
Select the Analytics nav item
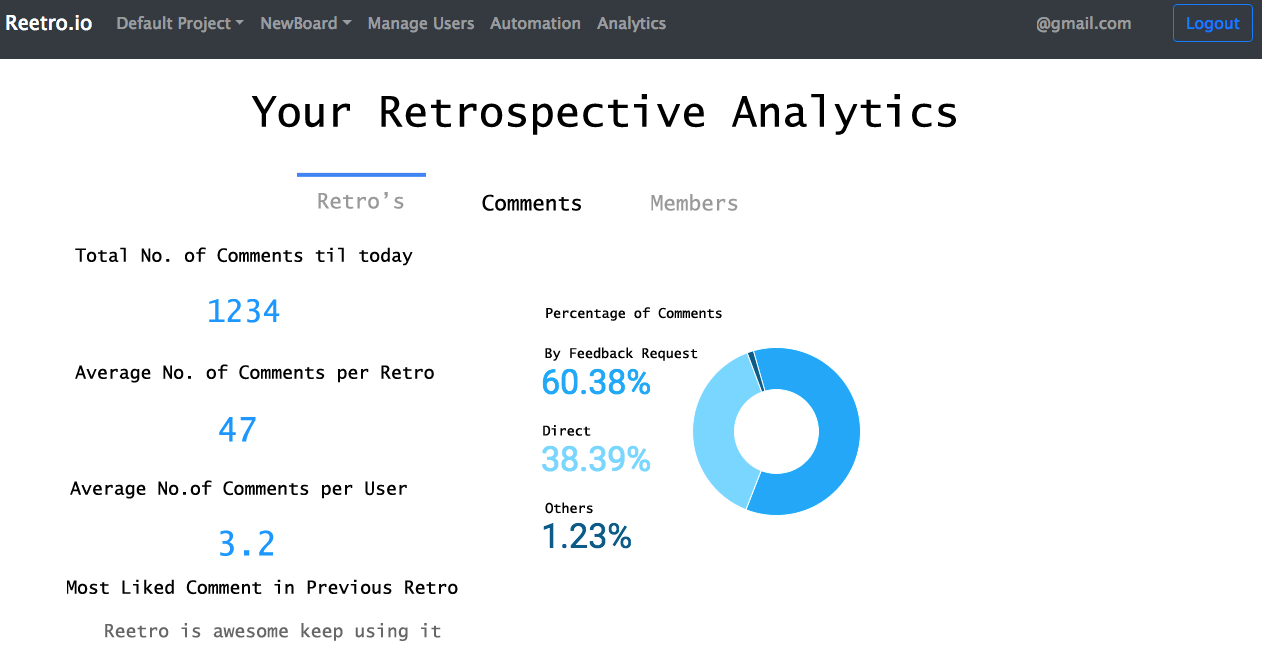click(631, 23)
